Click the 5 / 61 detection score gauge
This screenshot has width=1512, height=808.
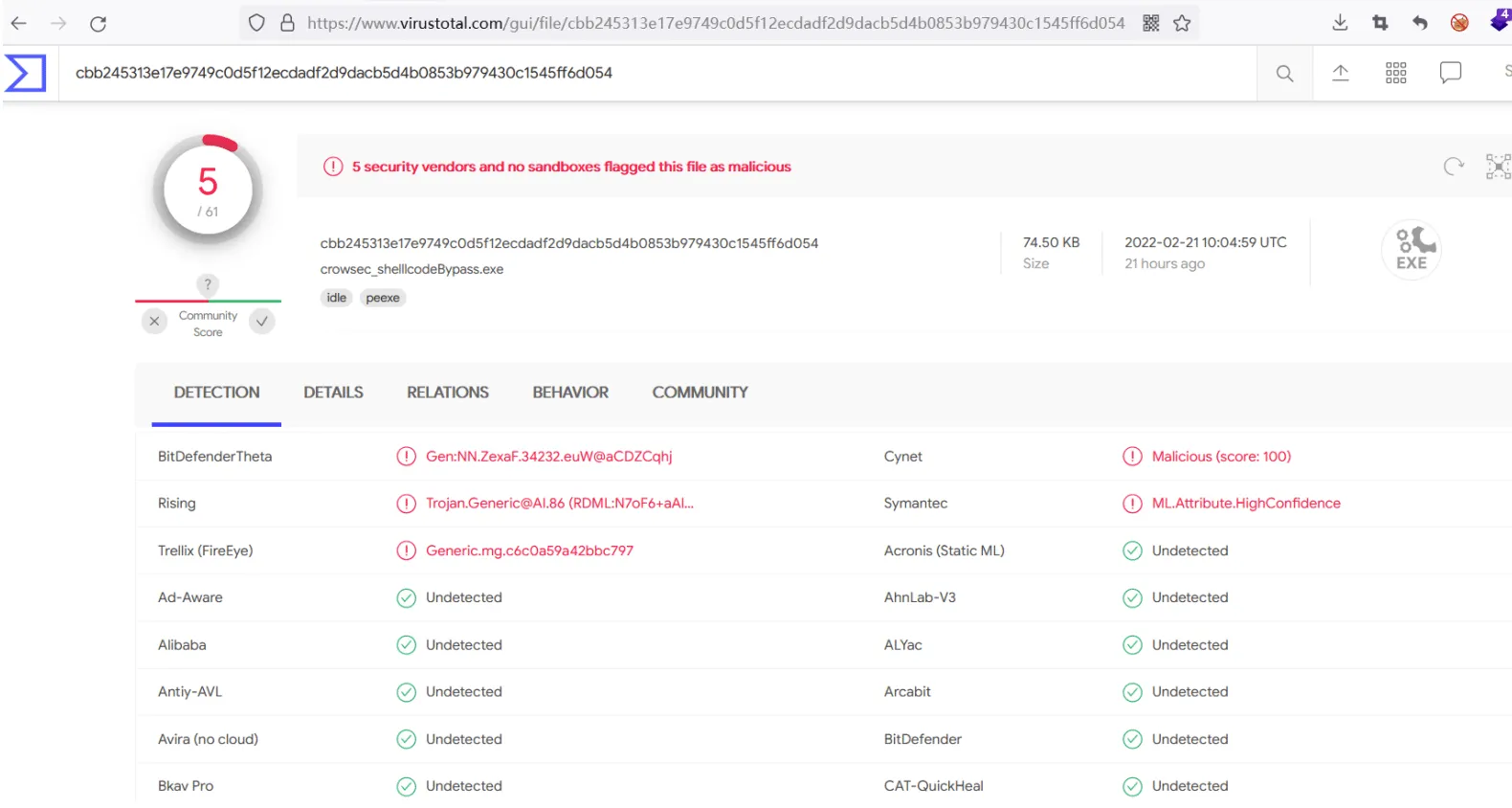pos(208,190)
